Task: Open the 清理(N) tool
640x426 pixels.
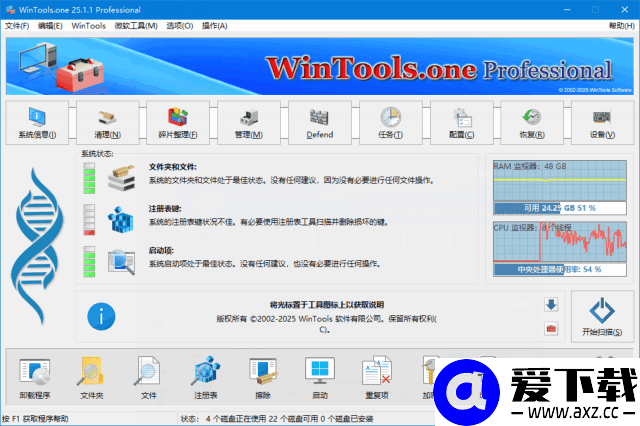Action: (x=108, y=123)
